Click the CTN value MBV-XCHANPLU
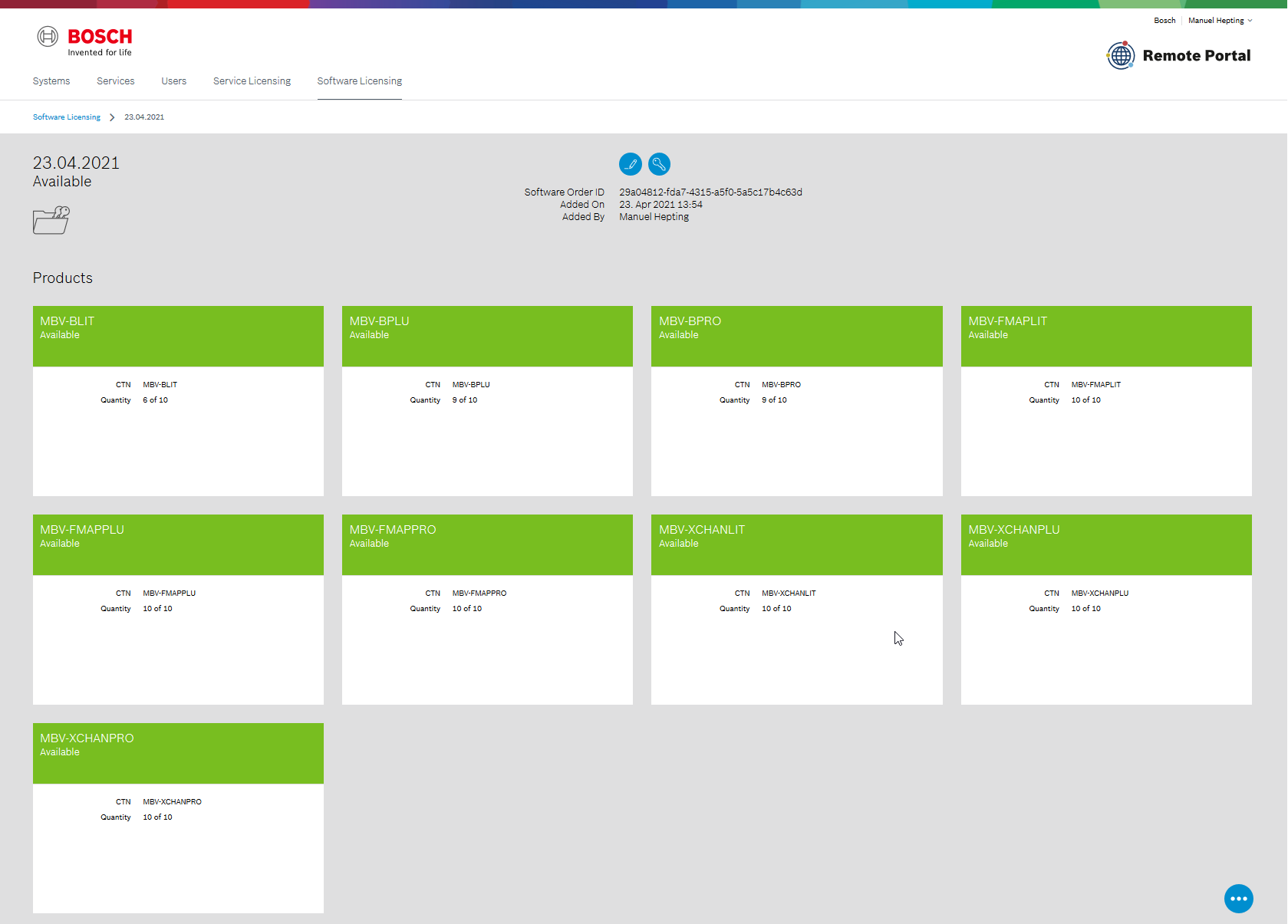 pos(1100,594)
